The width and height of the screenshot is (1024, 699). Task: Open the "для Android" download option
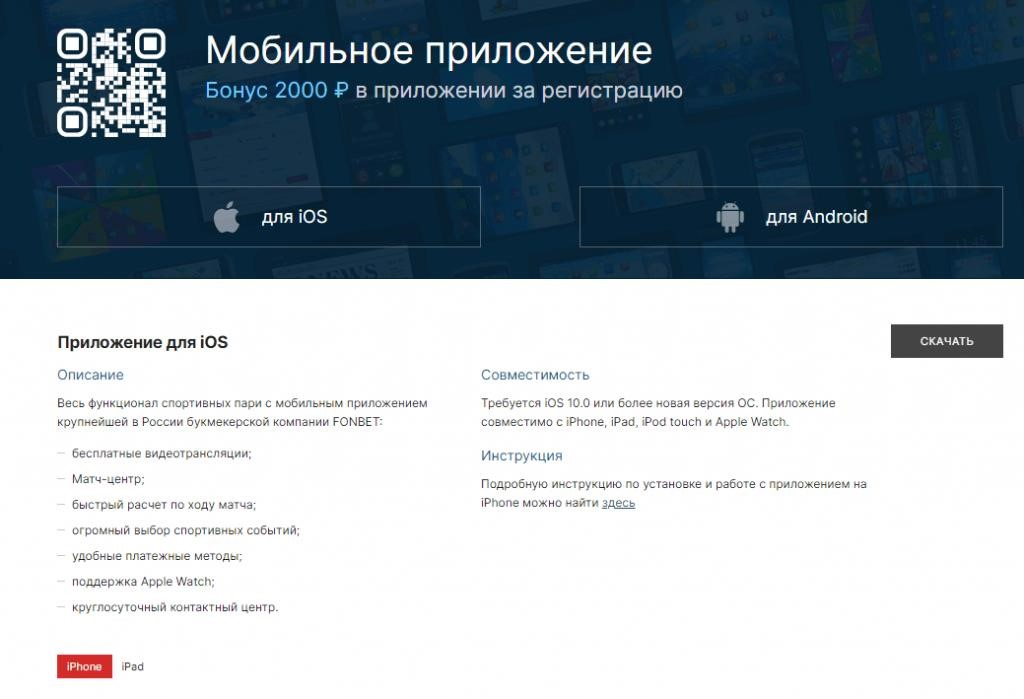pos(791,217)
